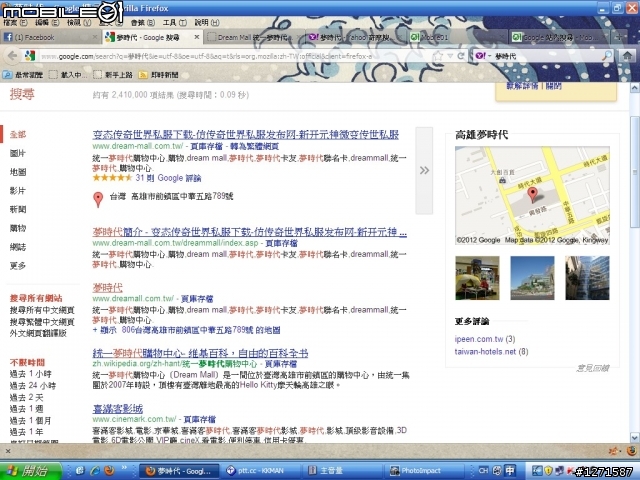Image resolution: width=640 pixels, height=480 pixels.
Task: Click the 31 則 Google 評論 link
Action: click(168, 178)
